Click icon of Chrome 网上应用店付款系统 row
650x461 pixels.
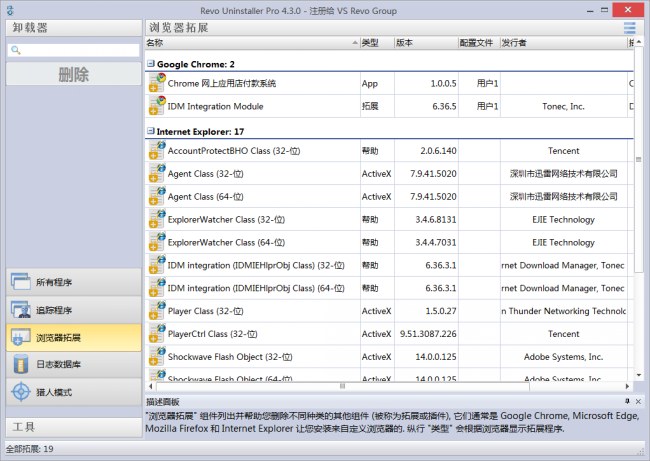(157, 83)
